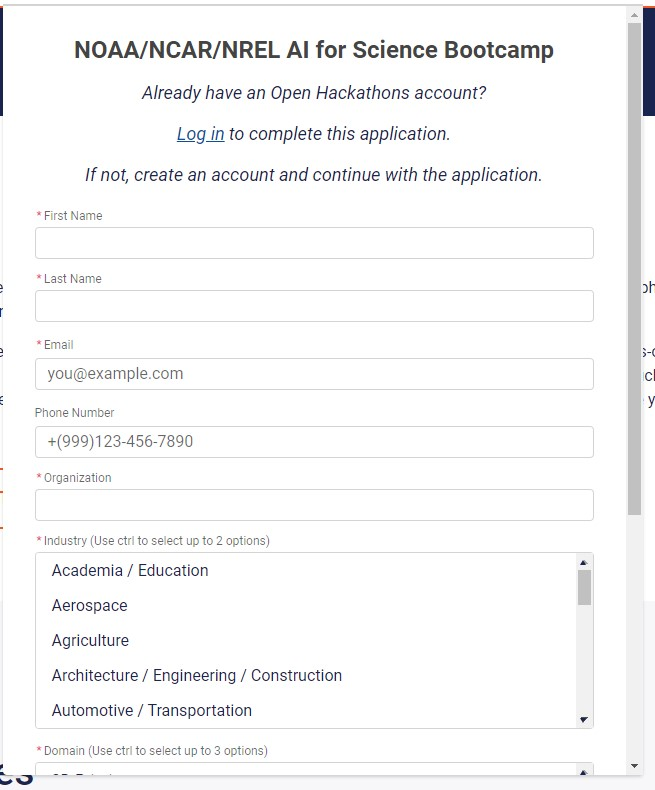Click Industry list scrollbar track below thumb
This screenshot has height=790, width=655.
[x=584, y=660]
